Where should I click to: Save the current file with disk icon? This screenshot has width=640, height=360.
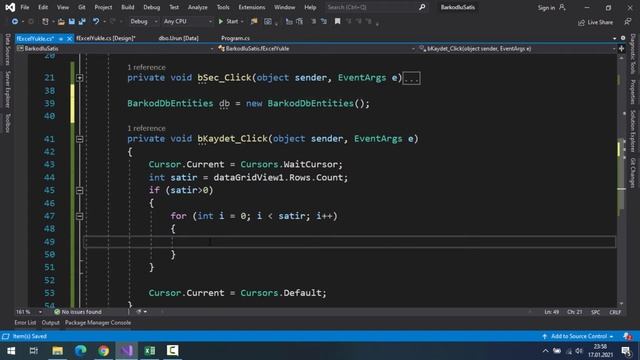pos(71,21)
